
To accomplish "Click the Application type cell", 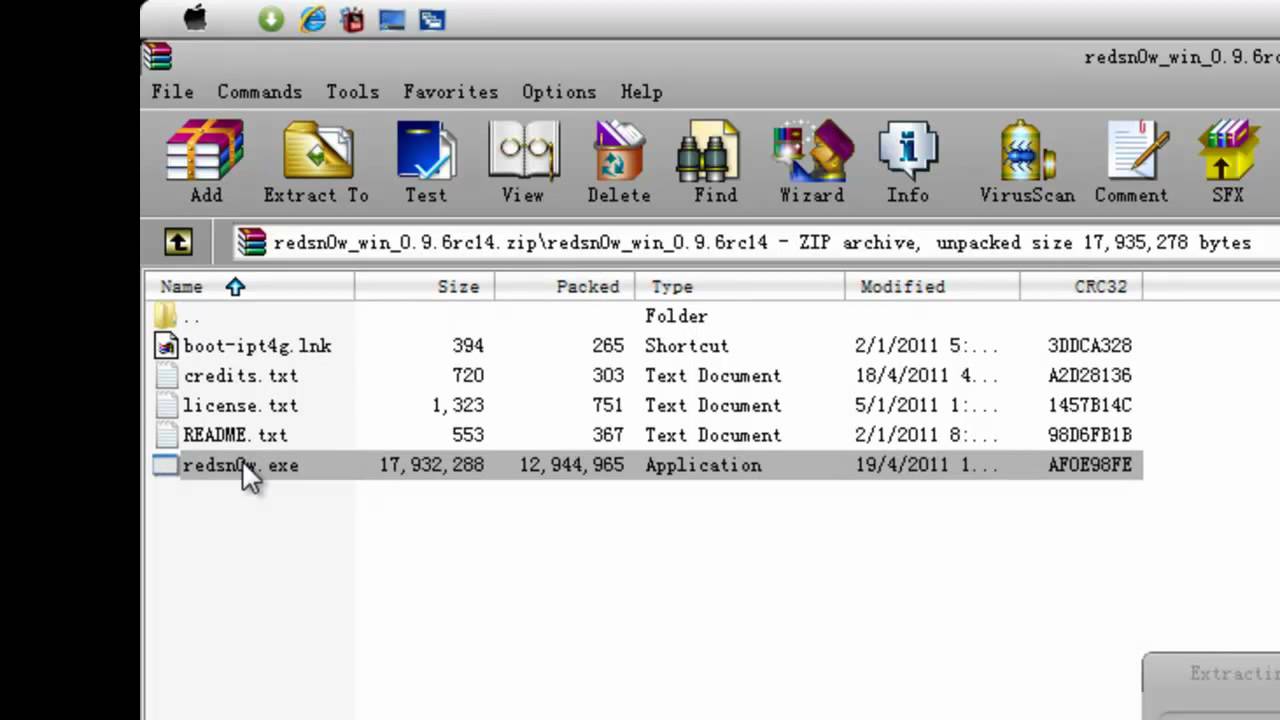I will tap(703, 465).
